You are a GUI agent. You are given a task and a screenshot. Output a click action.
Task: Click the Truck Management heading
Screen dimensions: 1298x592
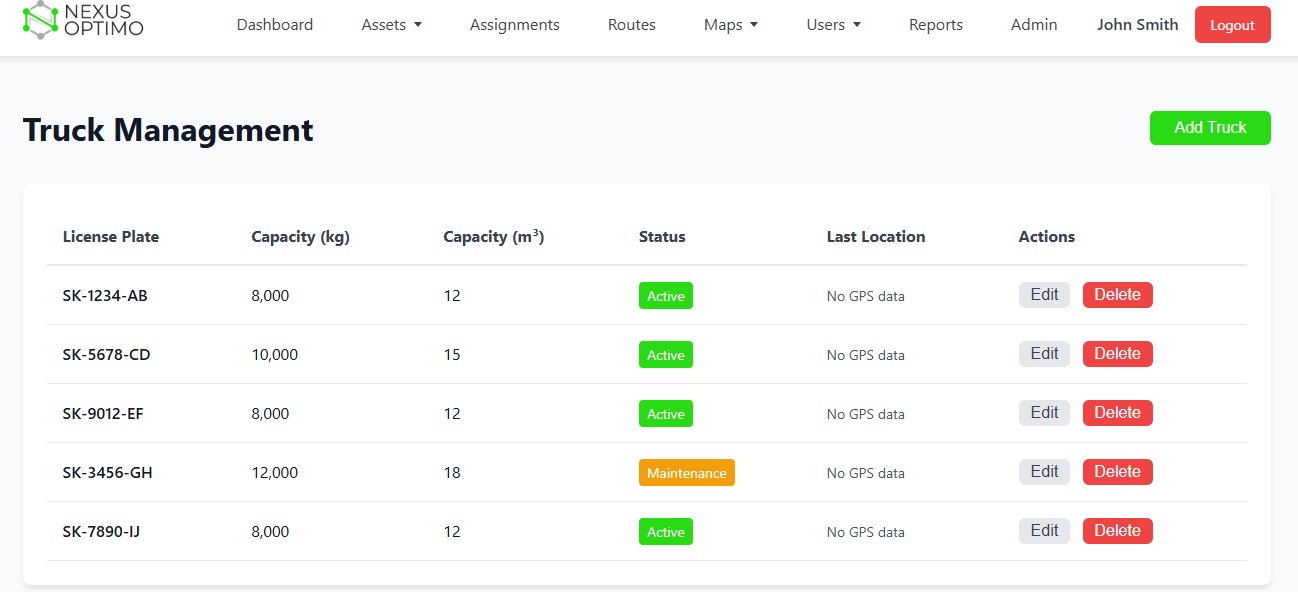point(168,130)
